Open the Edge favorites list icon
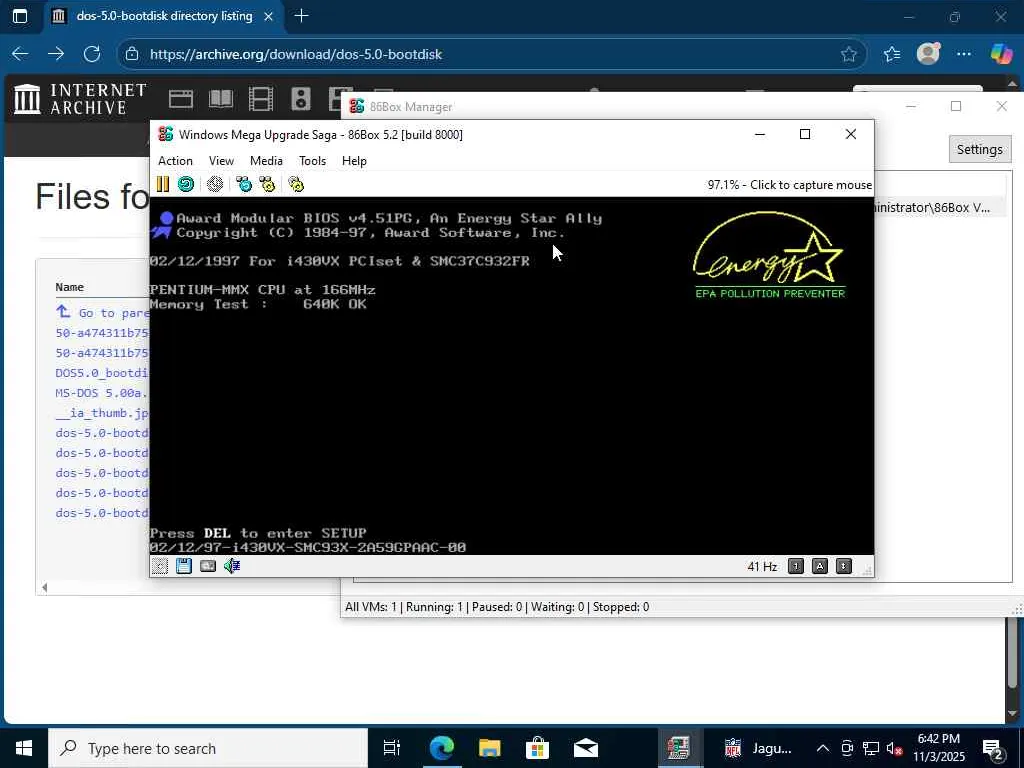The width and height of the screenshot is (1024, 768). pos(891,54)
